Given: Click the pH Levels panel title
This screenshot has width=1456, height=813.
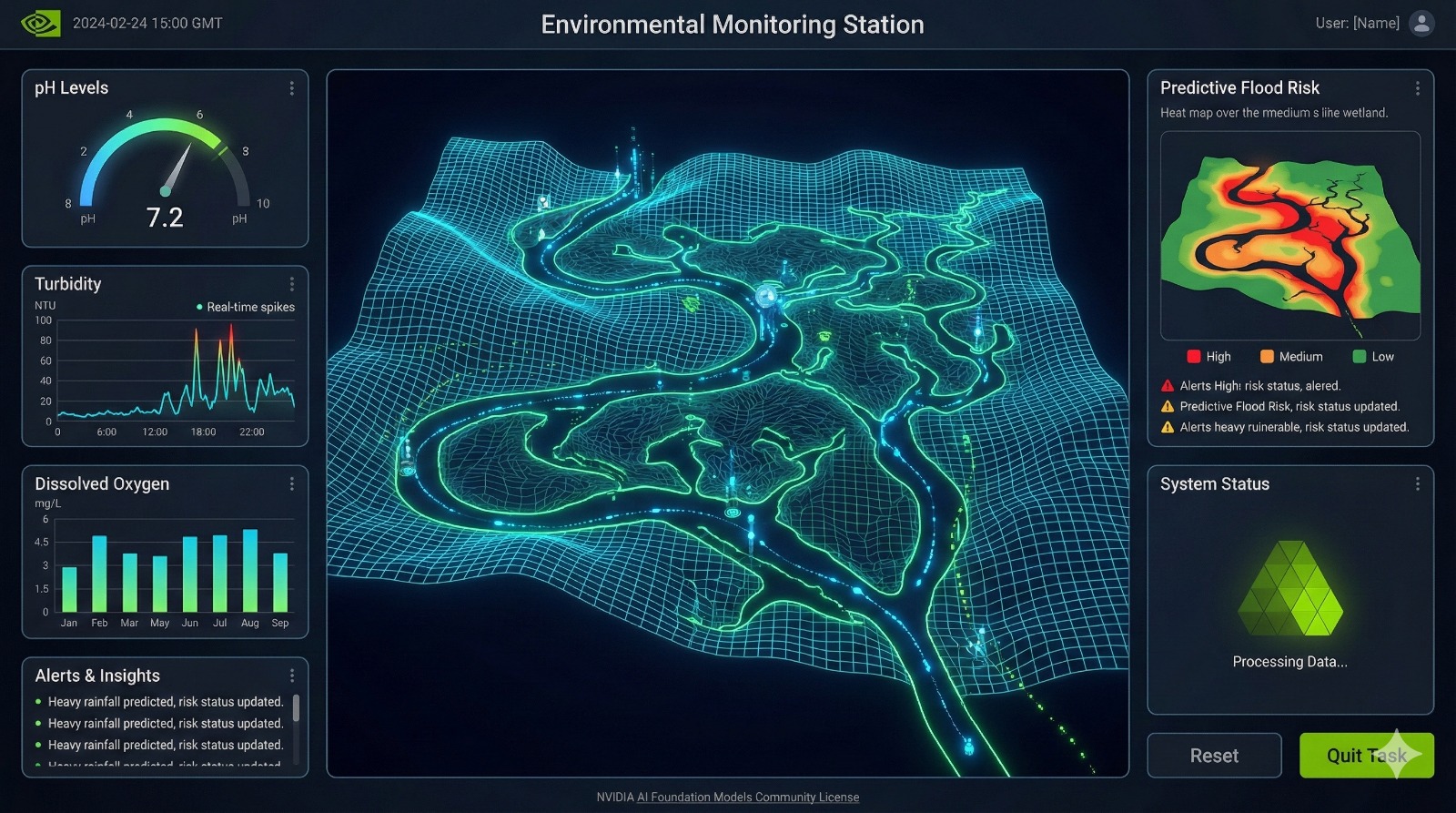Looking at the screenshot, I should pyautogui.click(x=72, y=88).
